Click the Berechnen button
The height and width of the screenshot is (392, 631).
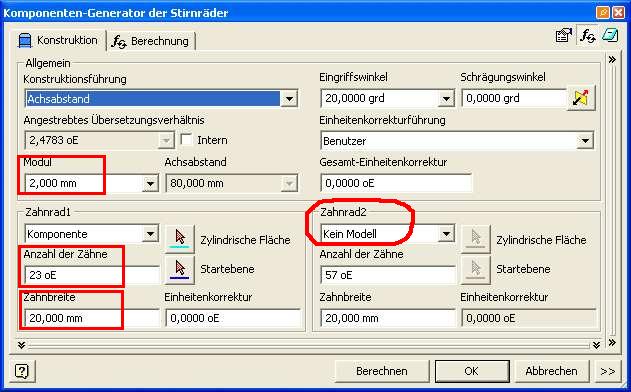pyautogui.click(x=381, y=371)
